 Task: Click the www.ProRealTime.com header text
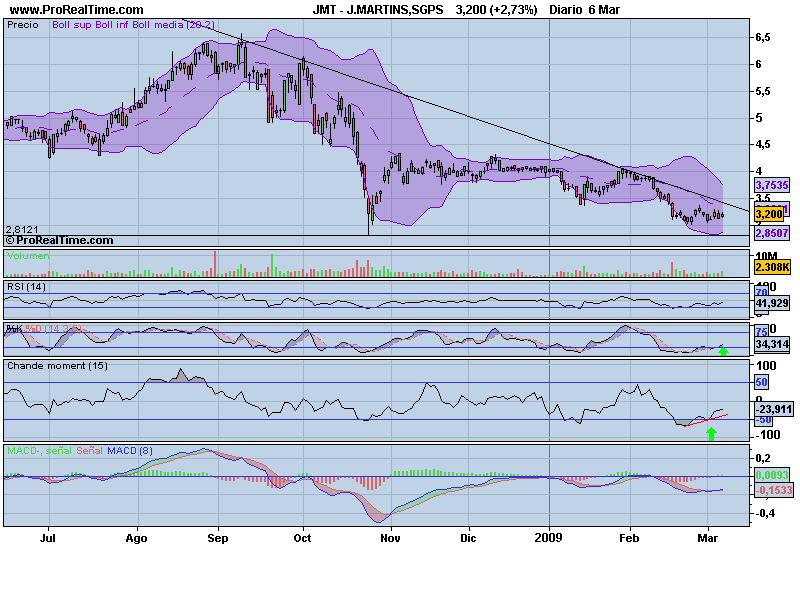tap(77, 10)
